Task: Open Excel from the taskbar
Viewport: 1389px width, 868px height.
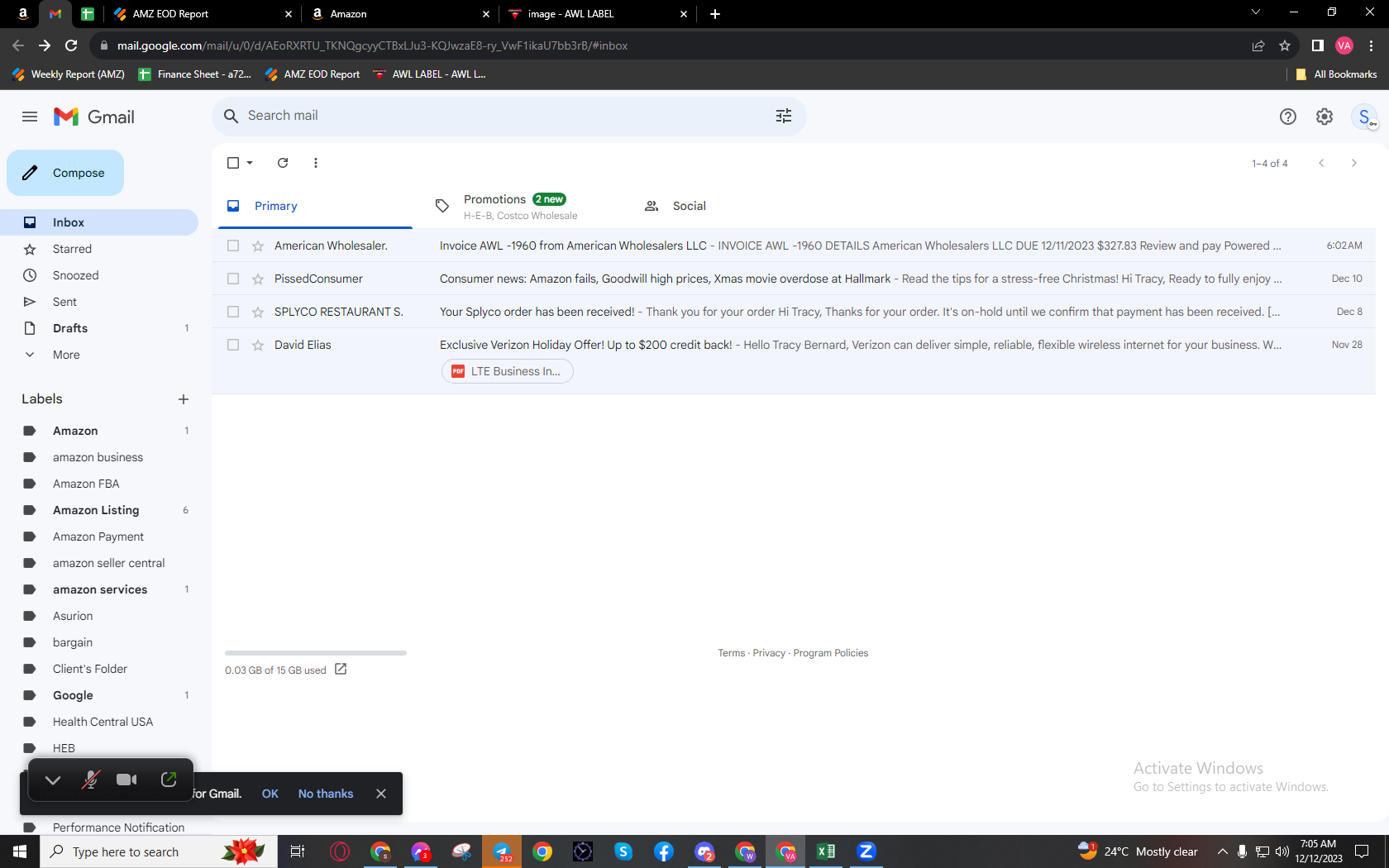Action: pyautogui.click(x=826, y=851)
